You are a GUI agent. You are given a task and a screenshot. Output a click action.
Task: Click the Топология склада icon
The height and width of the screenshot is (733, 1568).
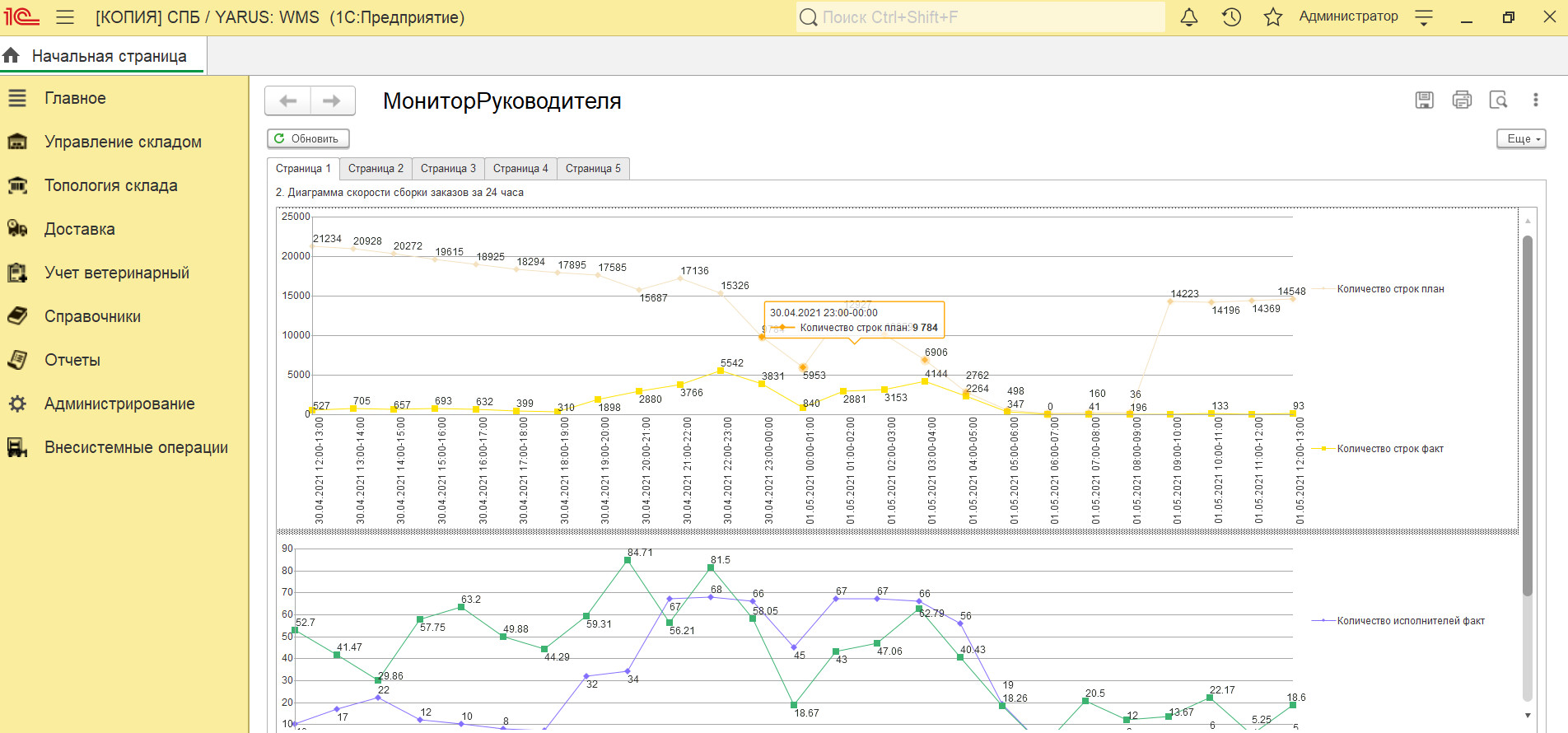[17, 185]
